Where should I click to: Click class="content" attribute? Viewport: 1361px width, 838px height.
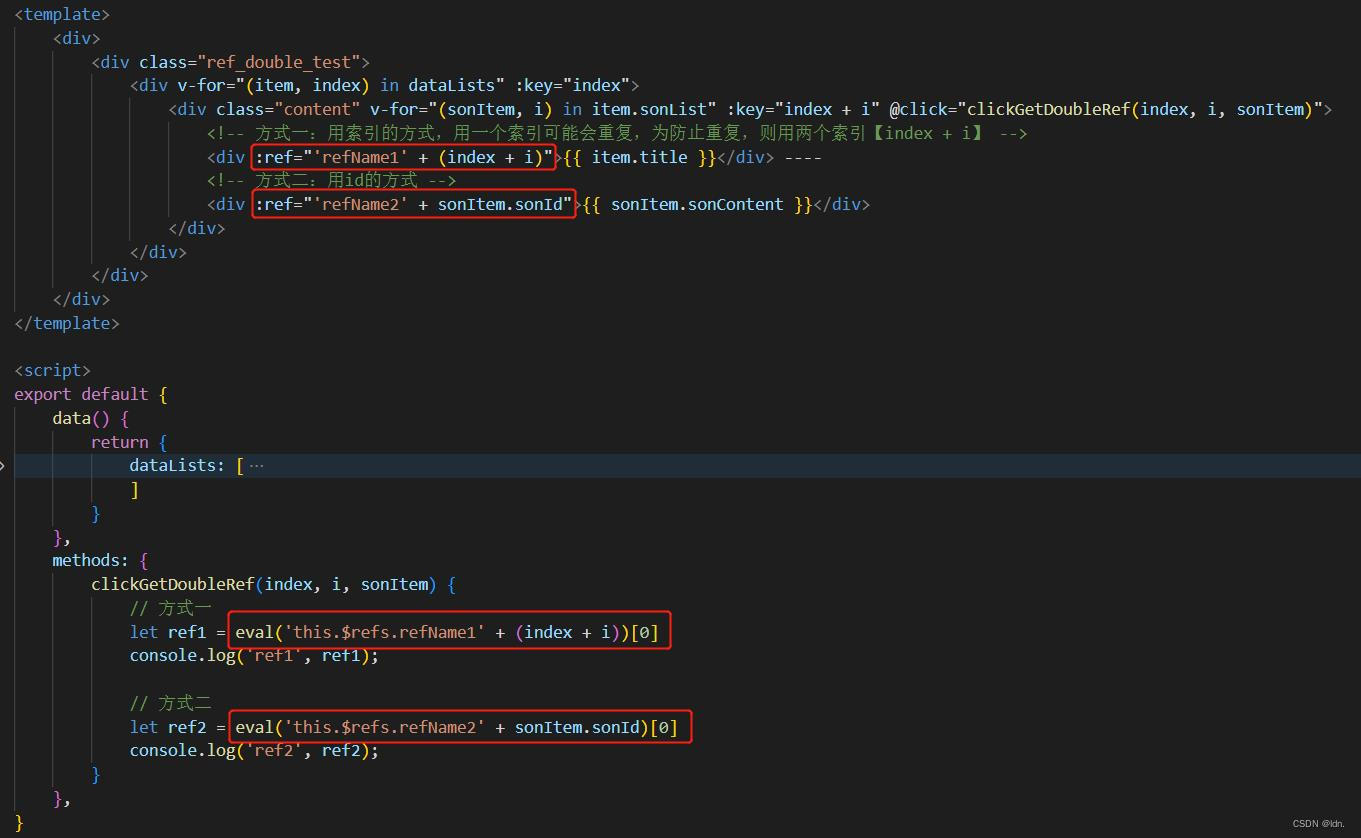(288, 109)
